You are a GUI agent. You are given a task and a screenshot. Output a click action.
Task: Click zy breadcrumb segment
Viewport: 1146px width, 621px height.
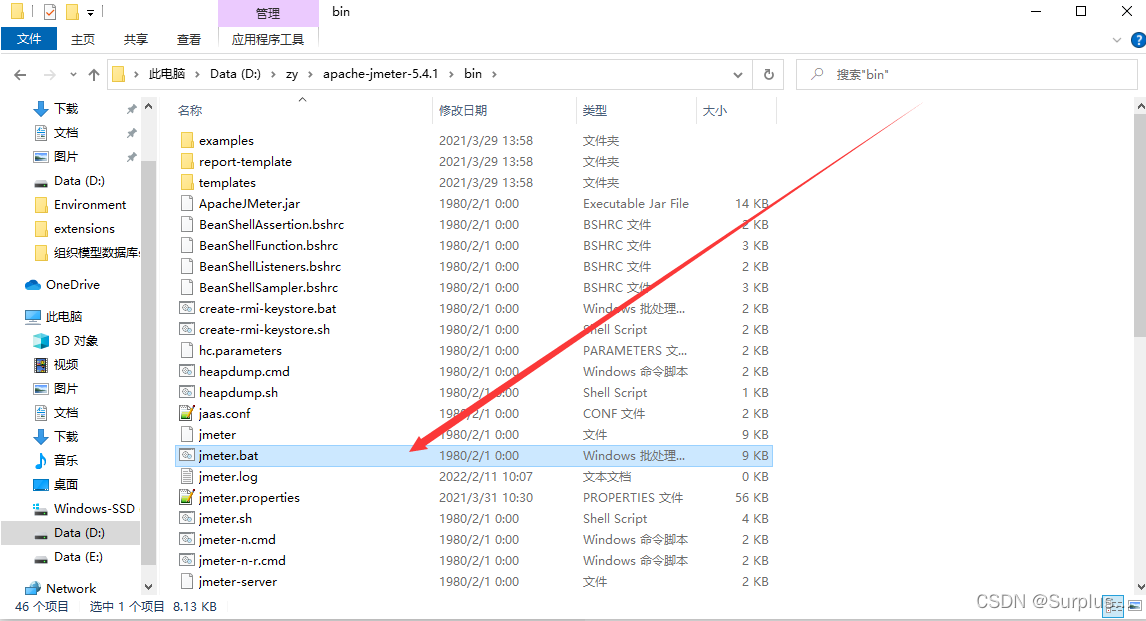(292, 74)
